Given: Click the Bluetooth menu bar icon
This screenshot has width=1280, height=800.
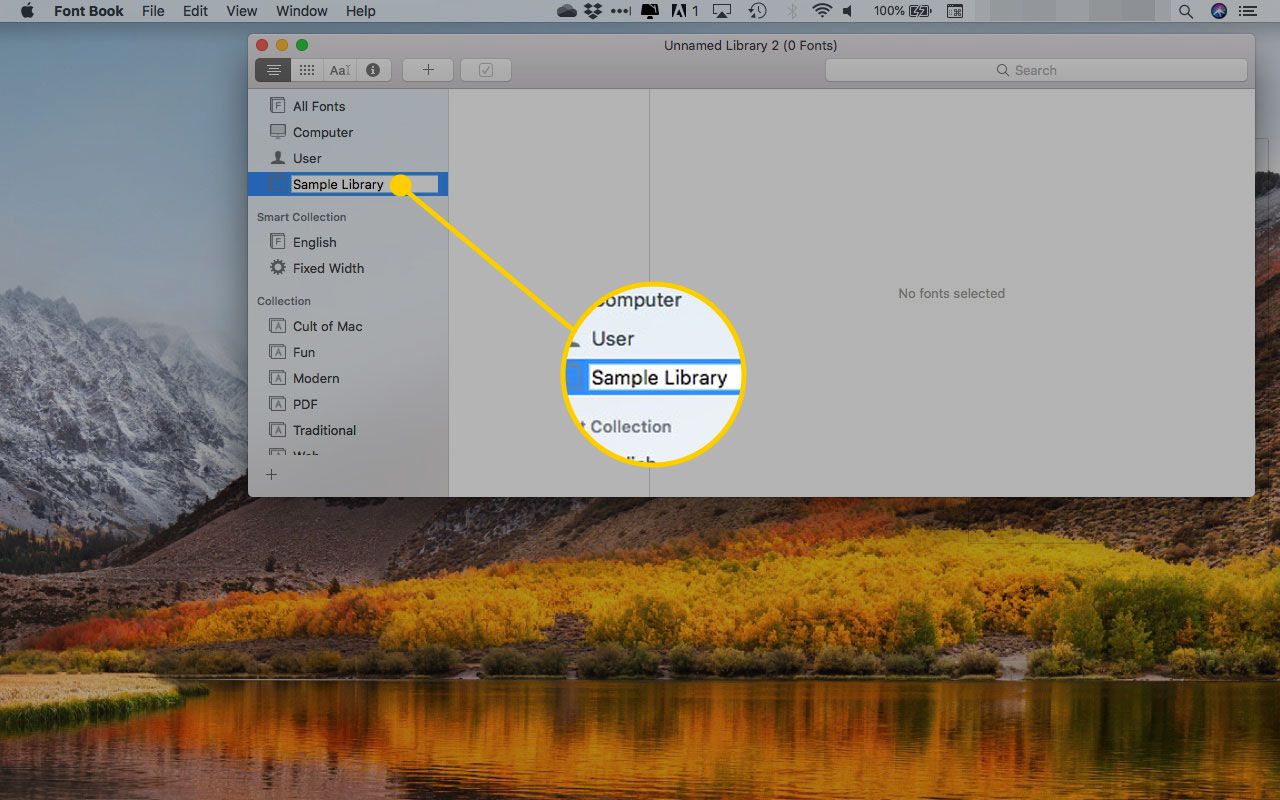Looking at the screenshot, I should (x=791, y=11).
